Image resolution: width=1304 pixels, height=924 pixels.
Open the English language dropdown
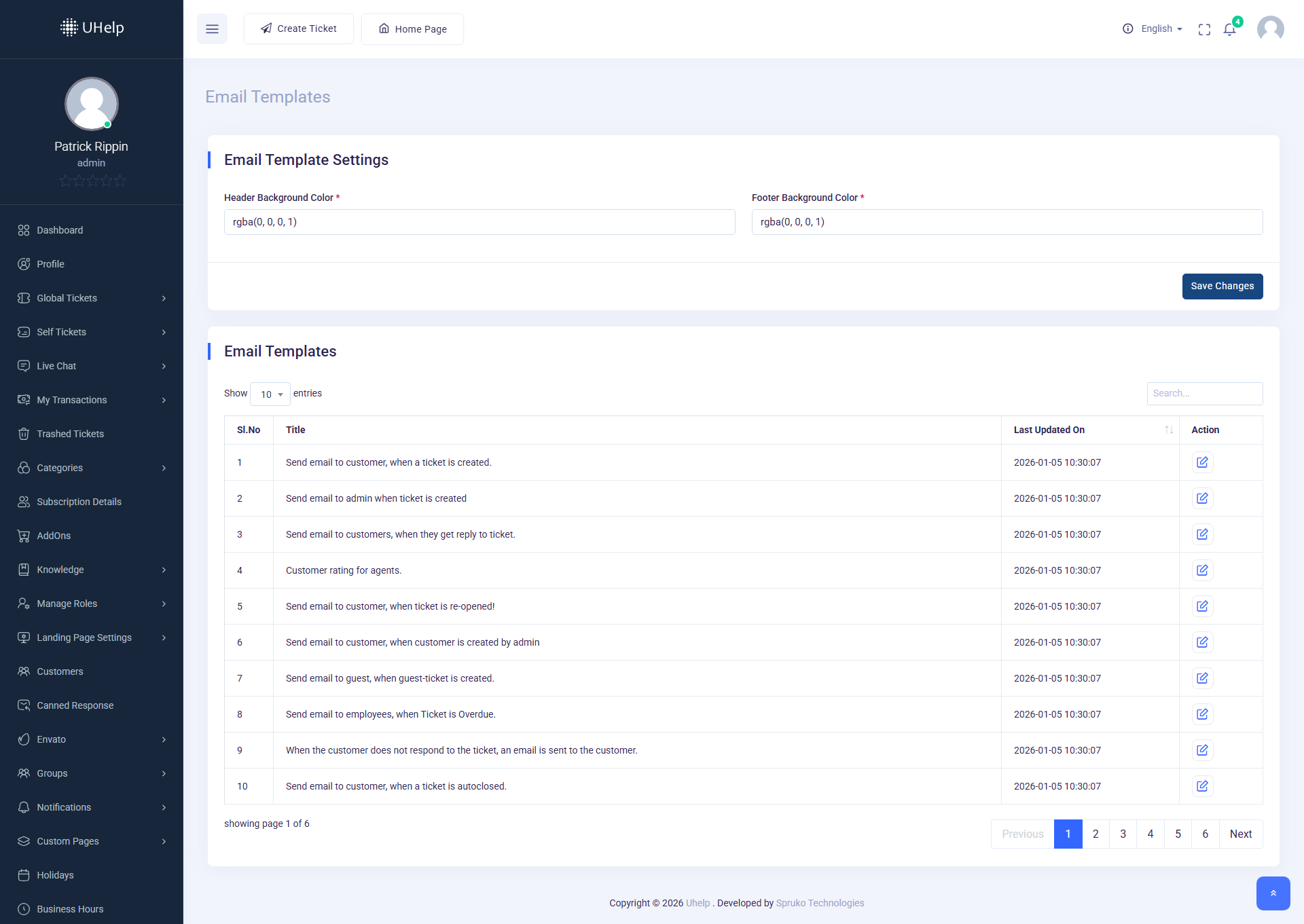pos(1161,29)
